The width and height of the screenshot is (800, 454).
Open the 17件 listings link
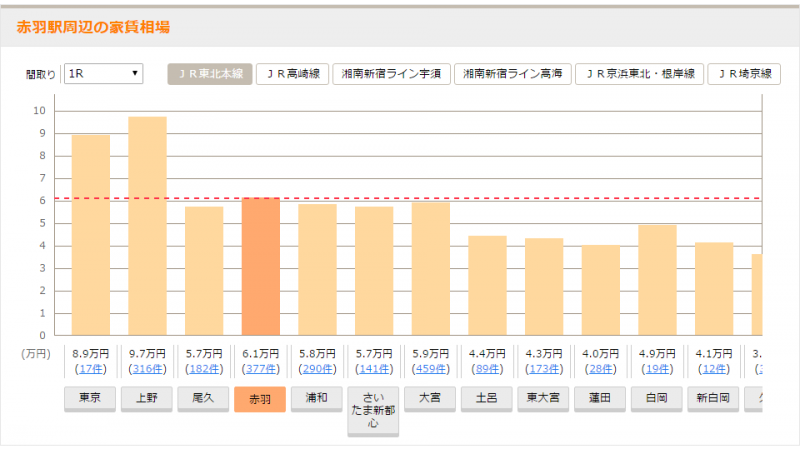tap(90, 369)
